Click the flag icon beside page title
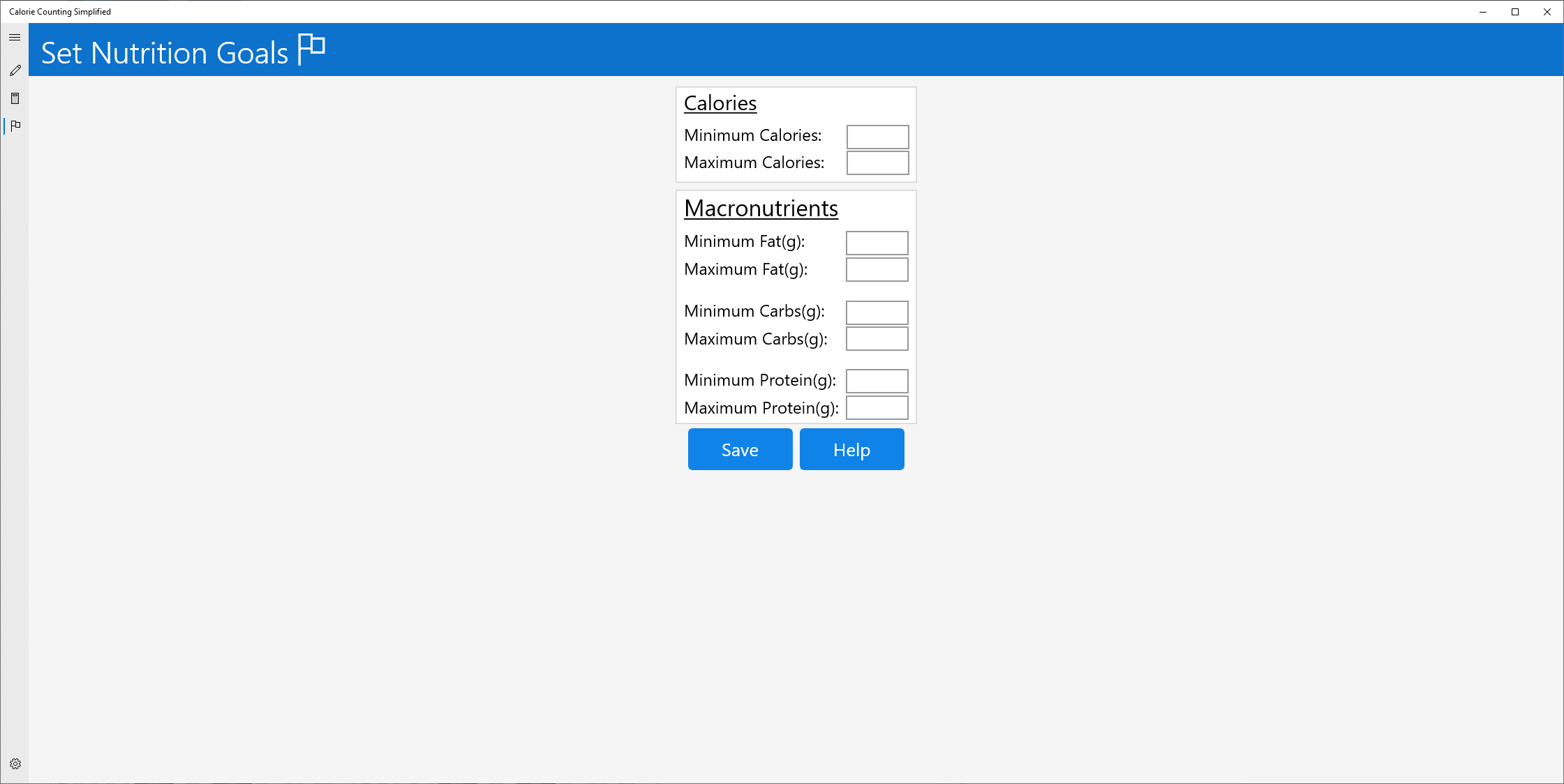 [311, 49]
